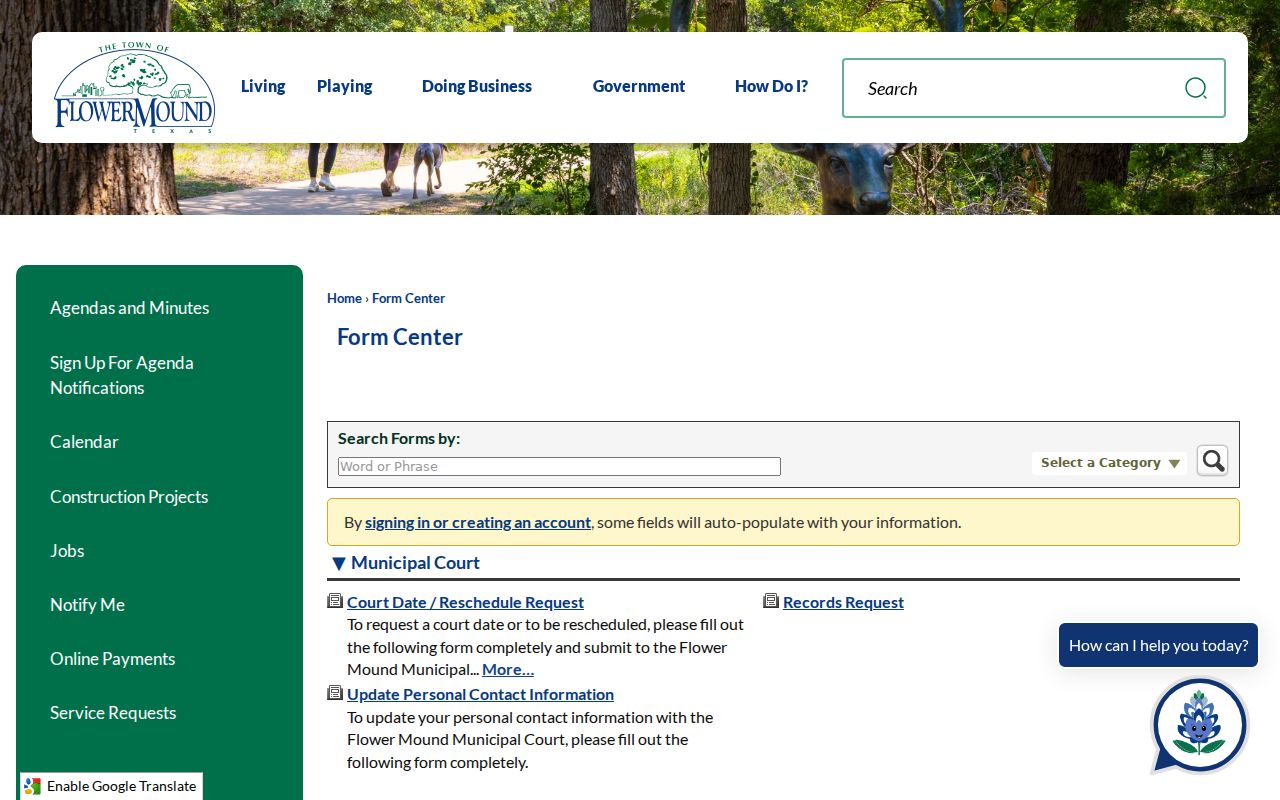This screenshot has width=1280, height=800.
Task: Open the Doing Business menu
Action: (477, 86)
